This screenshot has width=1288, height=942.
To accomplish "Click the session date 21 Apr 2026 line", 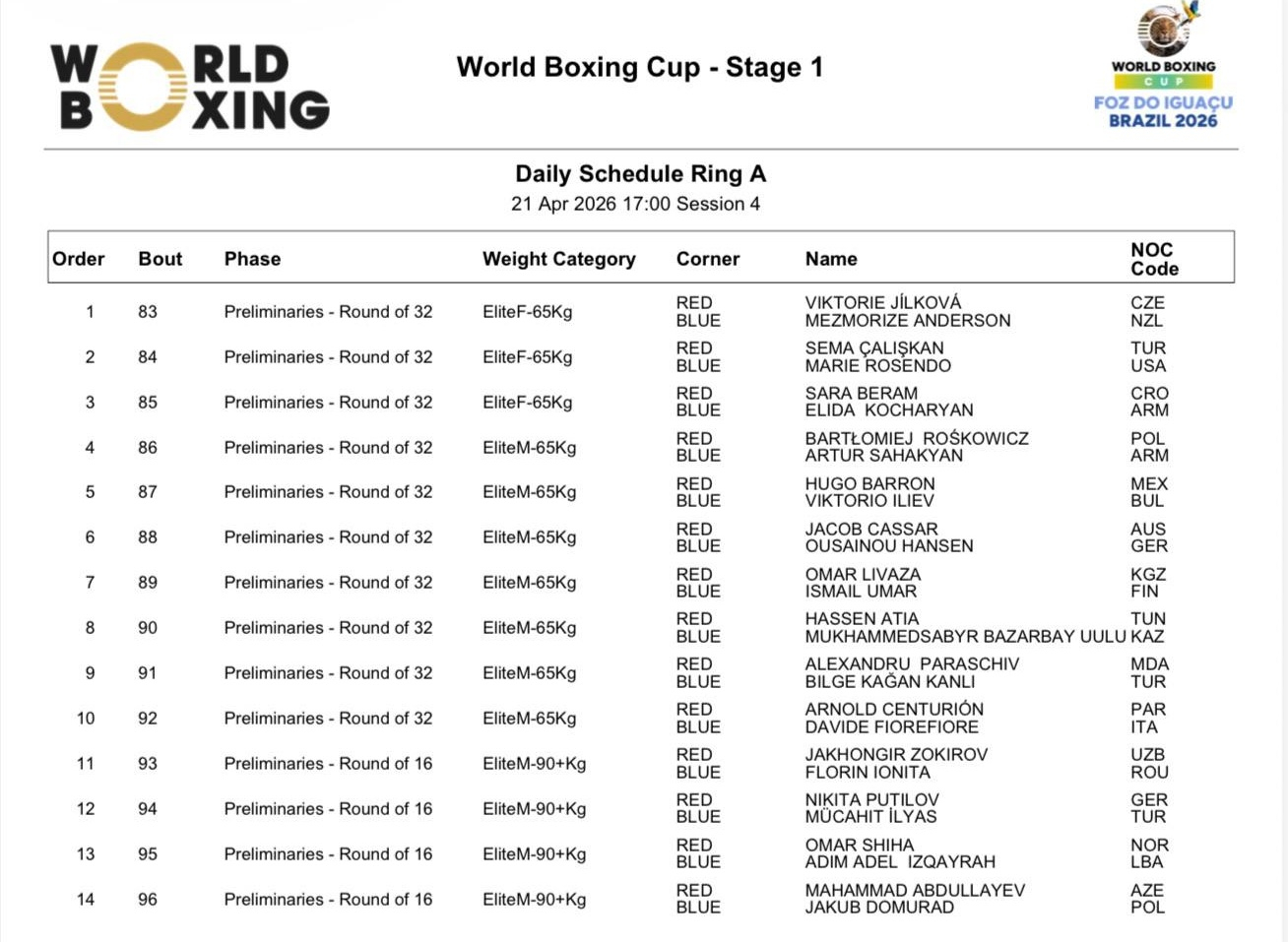I will 635,204.
